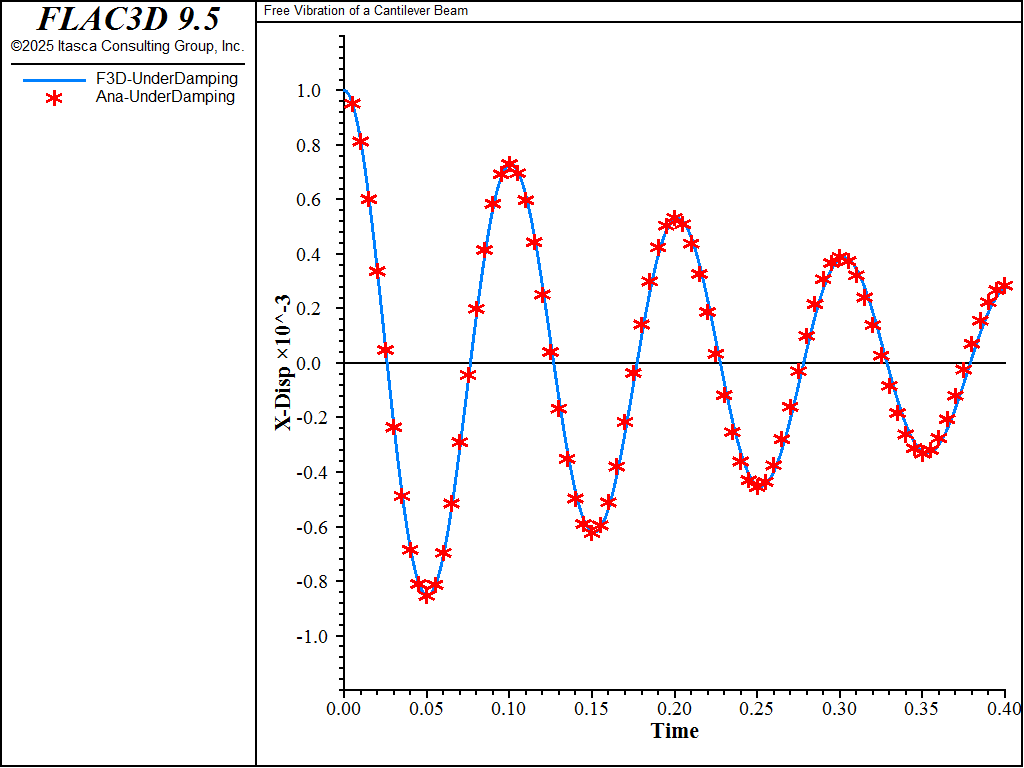Click the Itasca Consulting Group copyright line

[127, 46]
